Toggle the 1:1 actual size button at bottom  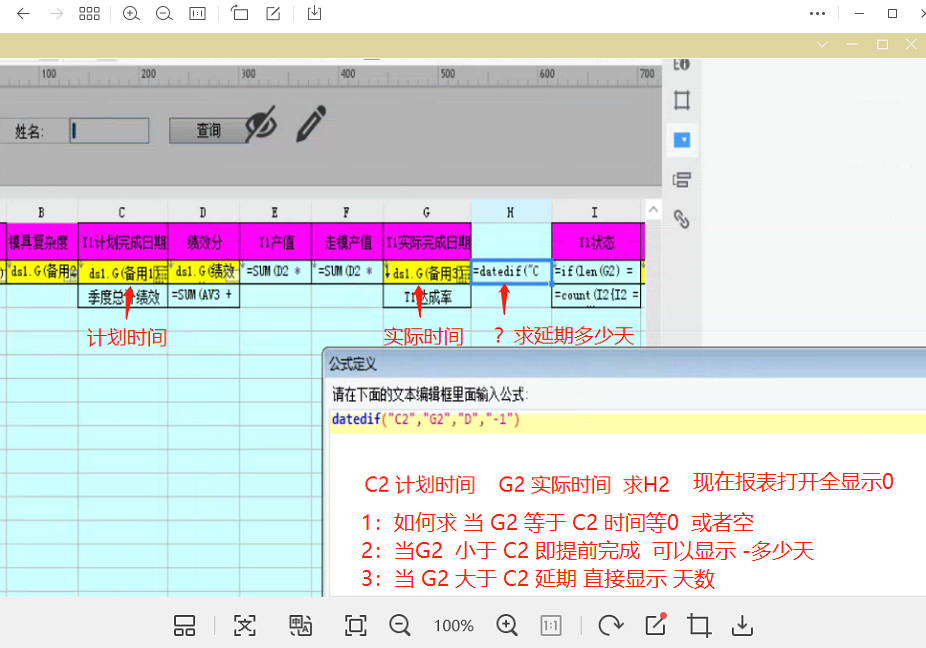point(551,626)
